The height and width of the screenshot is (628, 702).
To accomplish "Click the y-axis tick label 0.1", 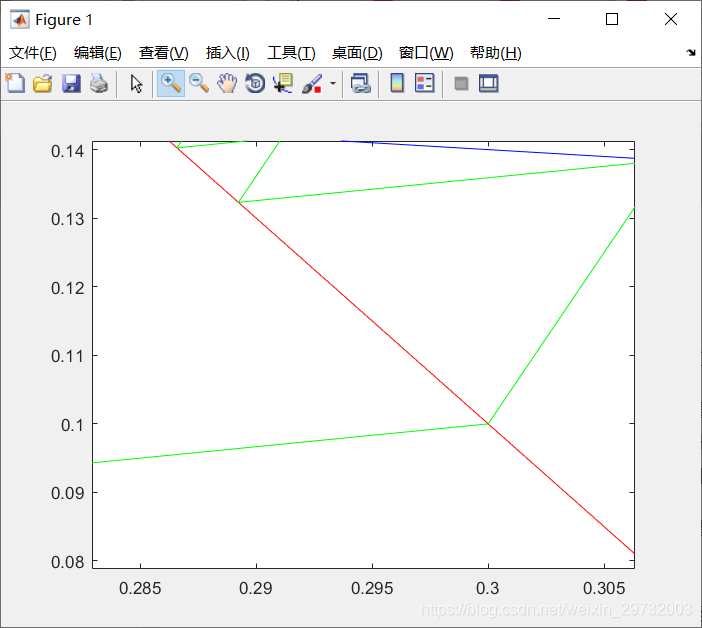I will coord(72,425).
